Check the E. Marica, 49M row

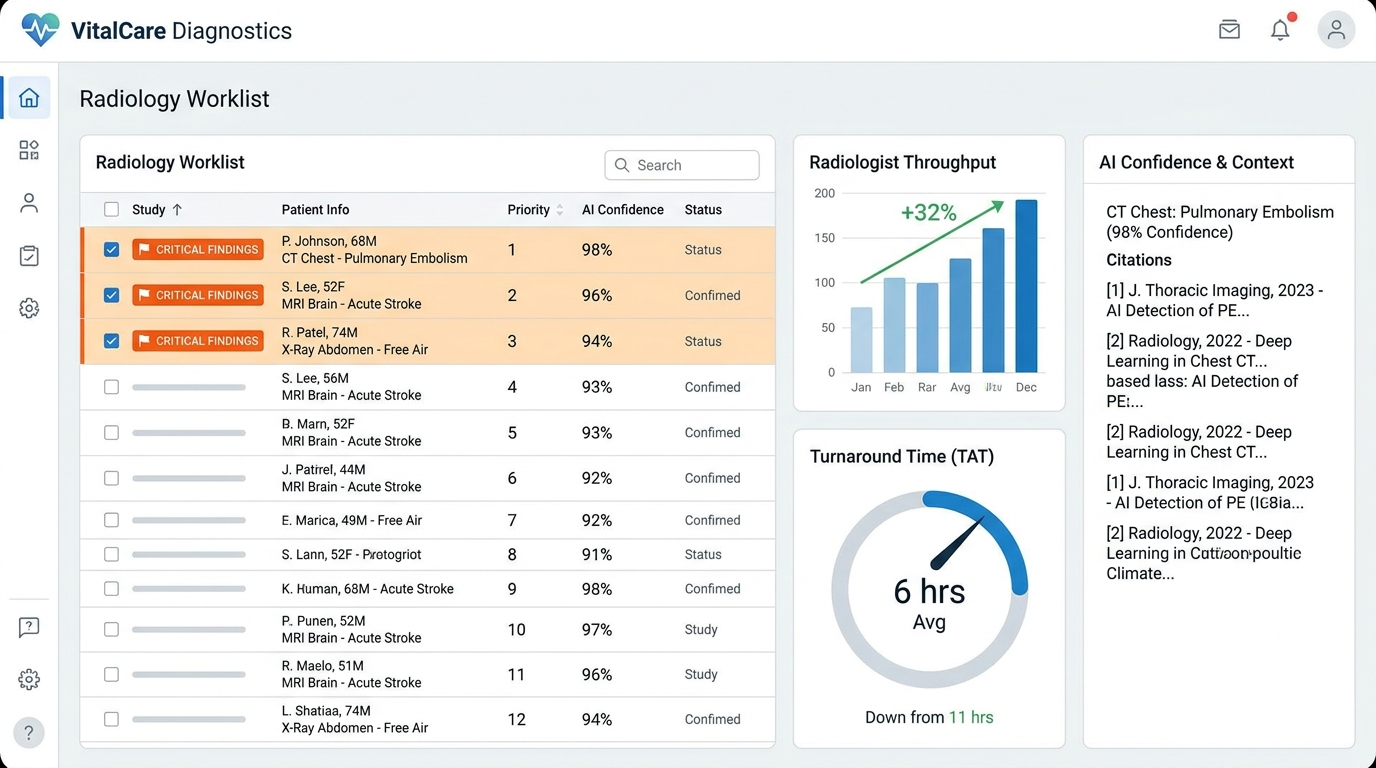pyautogui.click(x=111, y=520)
